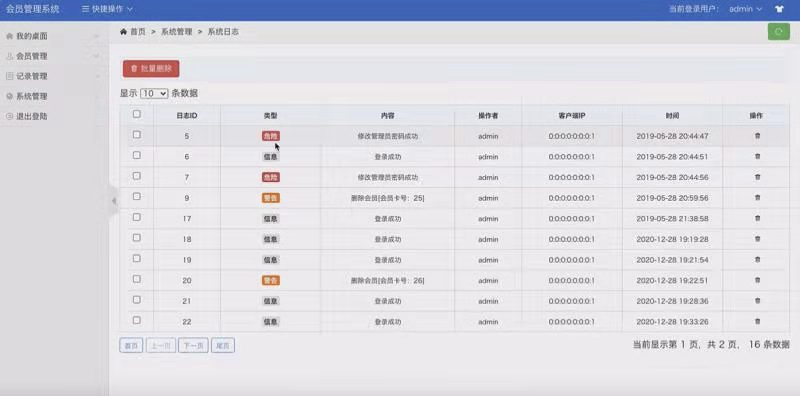Click the orange 警告 tag in row ID 20
This screenshot has height=396, width=800.
[271, 280]
